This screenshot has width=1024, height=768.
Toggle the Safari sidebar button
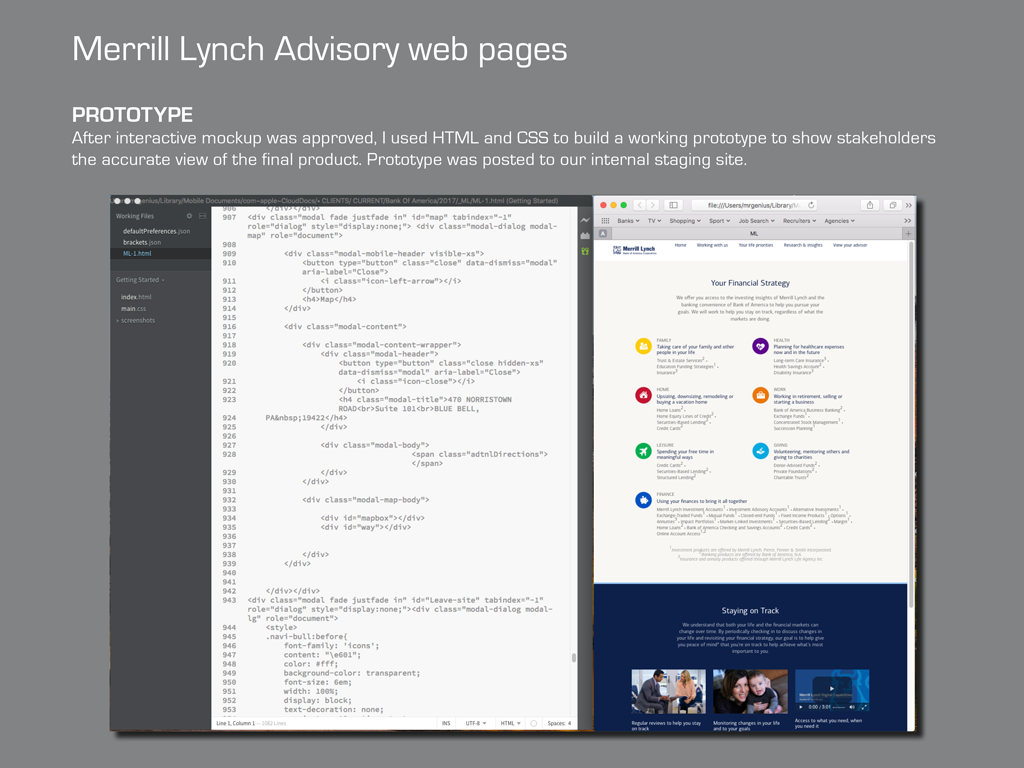[673, 205]
